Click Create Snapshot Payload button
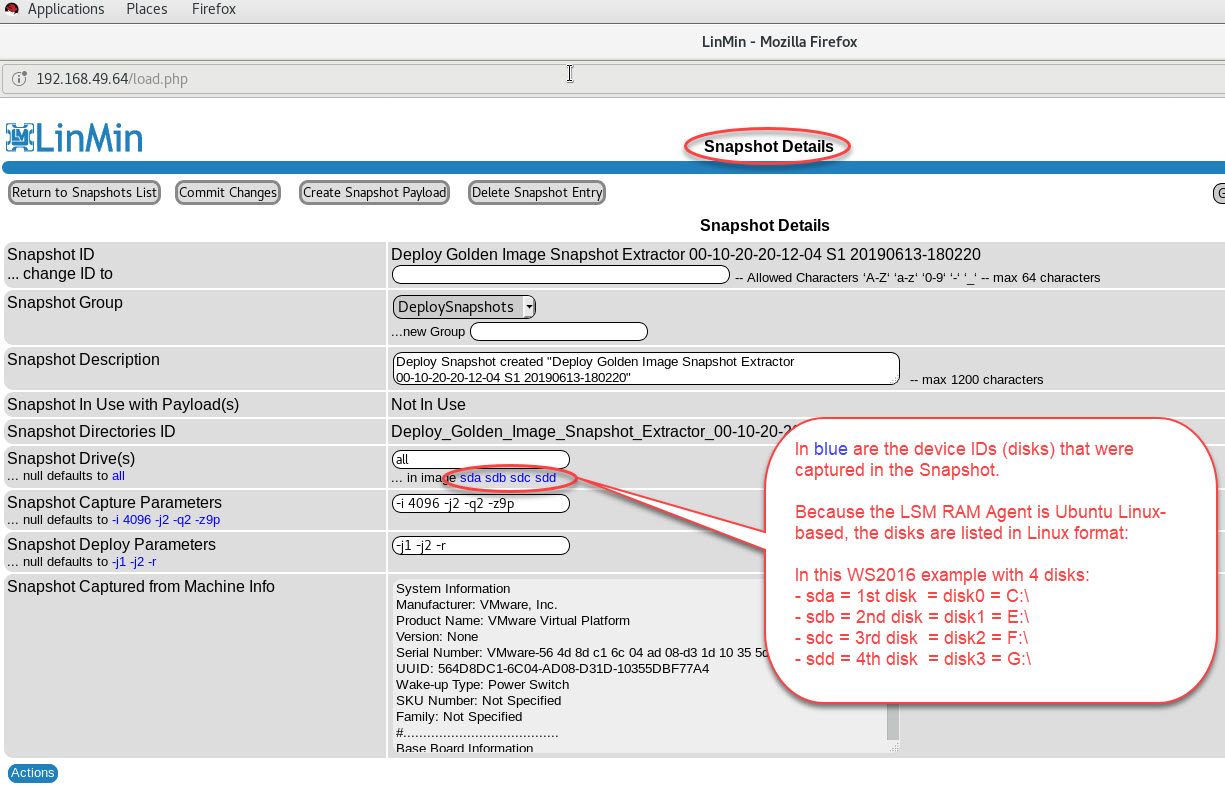The width and height of the screenshot is (1225, 787). pos(374,193)
